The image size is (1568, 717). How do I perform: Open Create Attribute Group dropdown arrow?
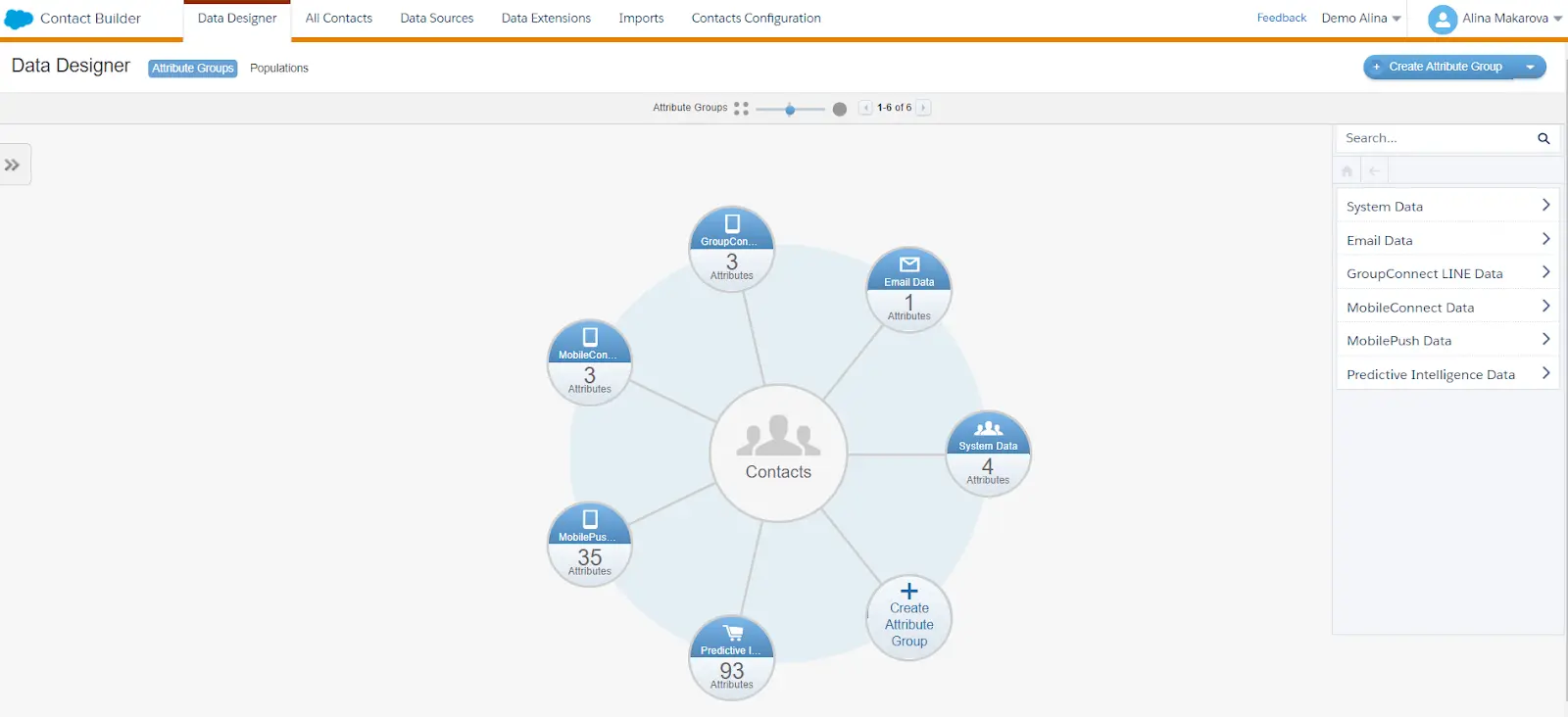tap(1530, 68)
